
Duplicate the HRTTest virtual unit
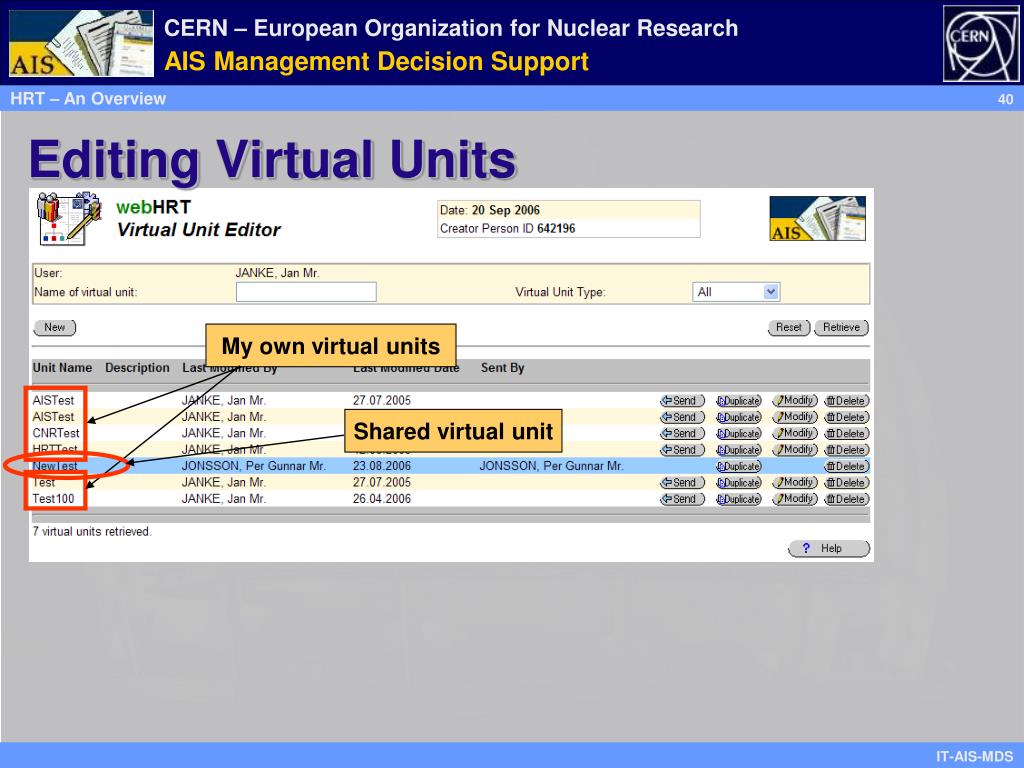click(739, 450)
